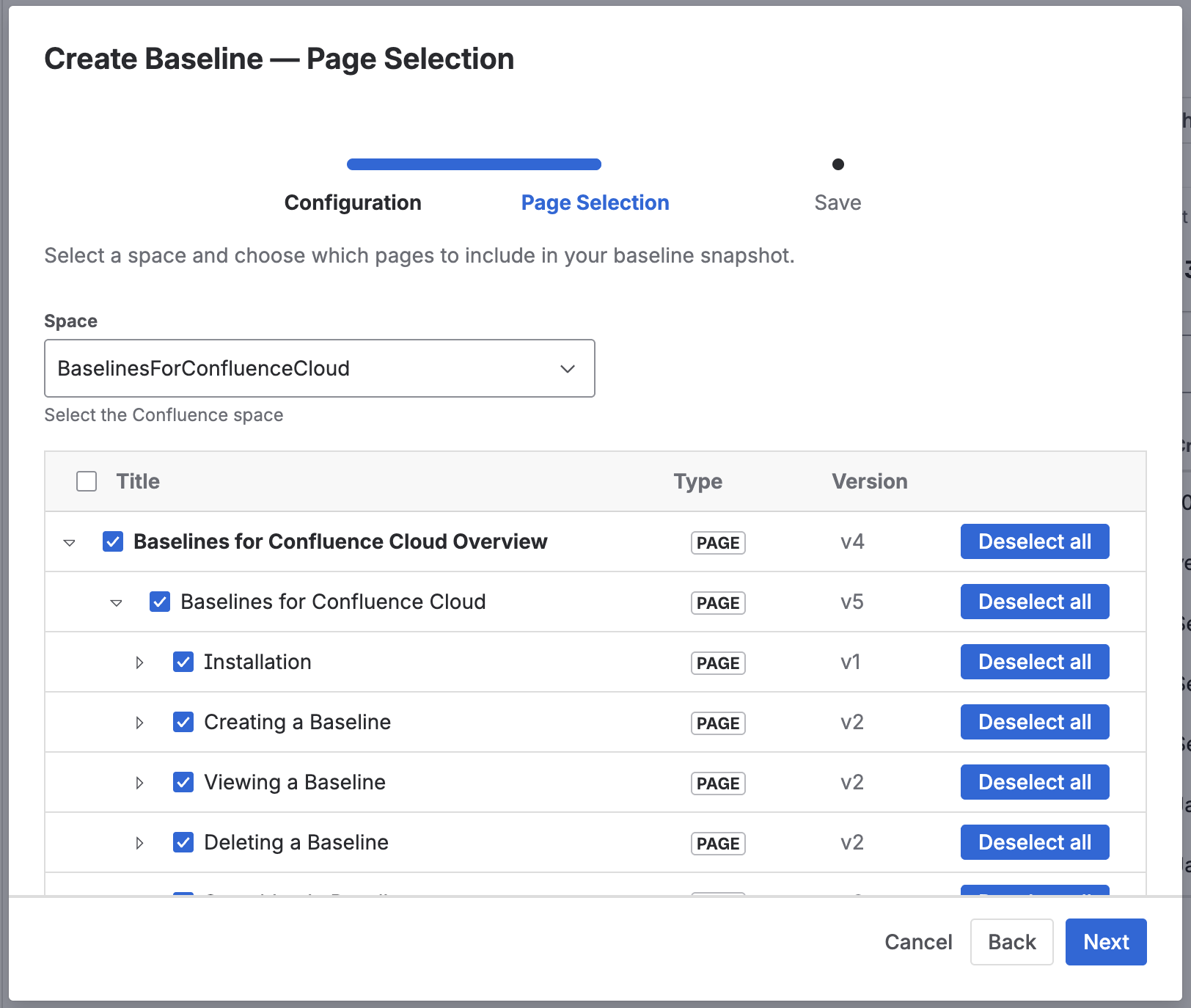The height and width of the screenshot is (1008, 1191).
Task: Open the Space dropdown BaselinesForConfluenceCloud
Action: [320, 368]
